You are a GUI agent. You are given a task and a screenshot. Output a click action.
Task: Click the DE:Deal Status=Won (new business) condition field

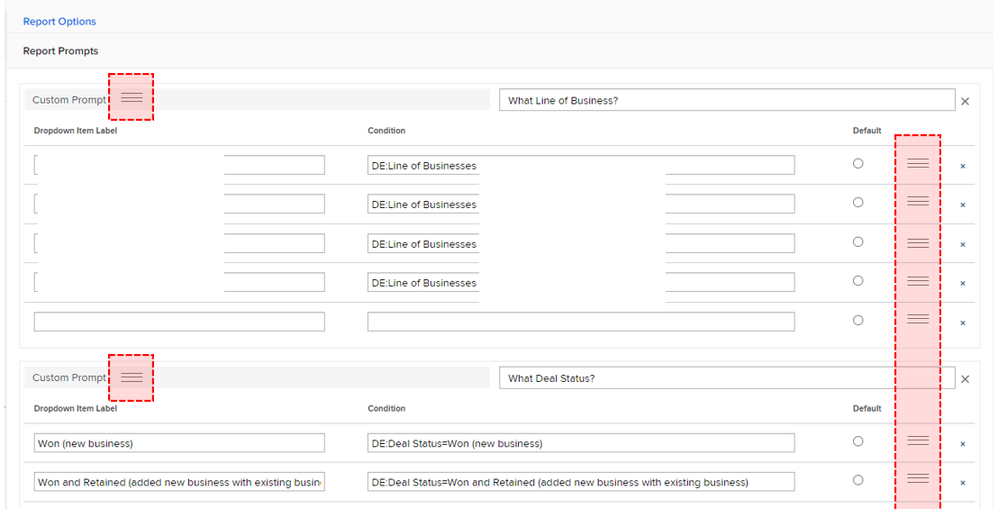click(580, 443)
